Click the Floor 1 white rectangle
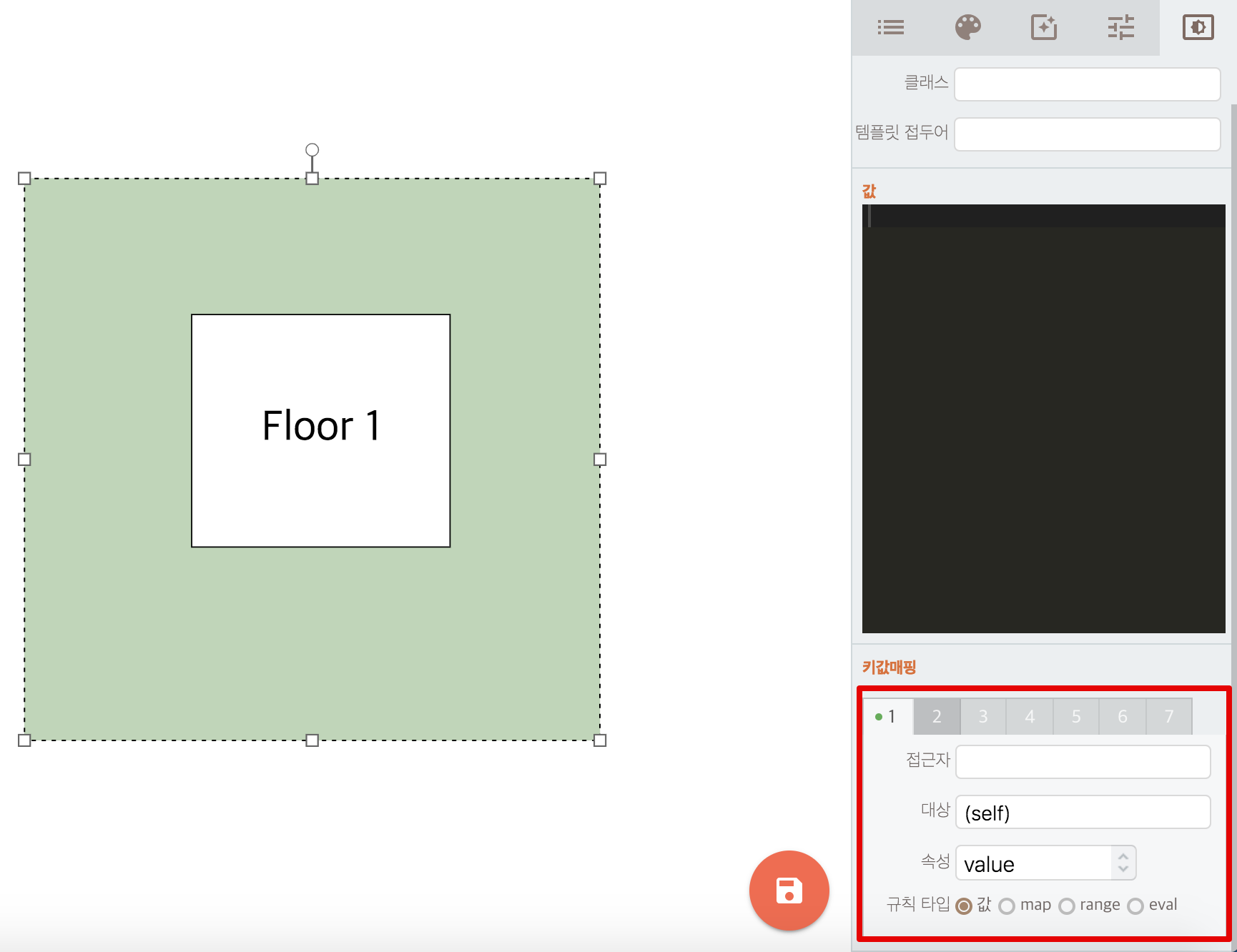1237x952 pixels. (x=321, y=431)
